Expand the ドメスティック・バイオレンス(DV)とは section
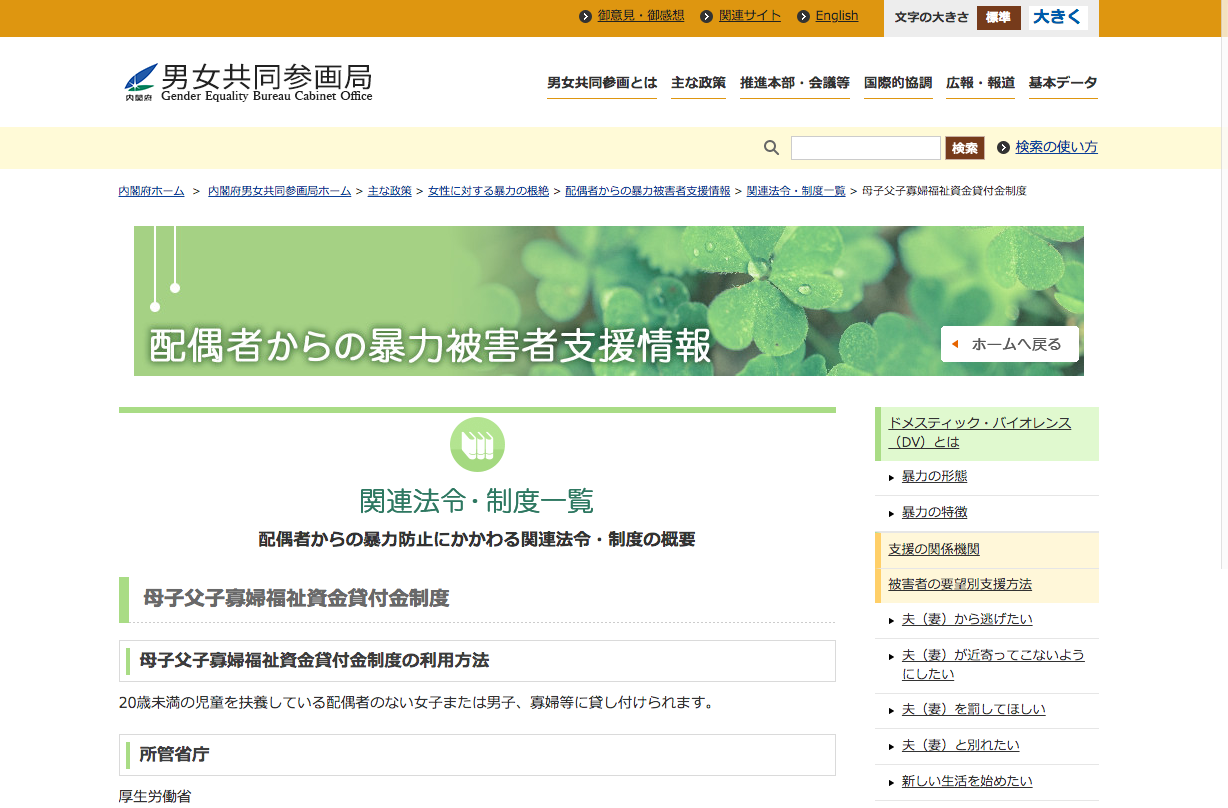 [979, 432]
